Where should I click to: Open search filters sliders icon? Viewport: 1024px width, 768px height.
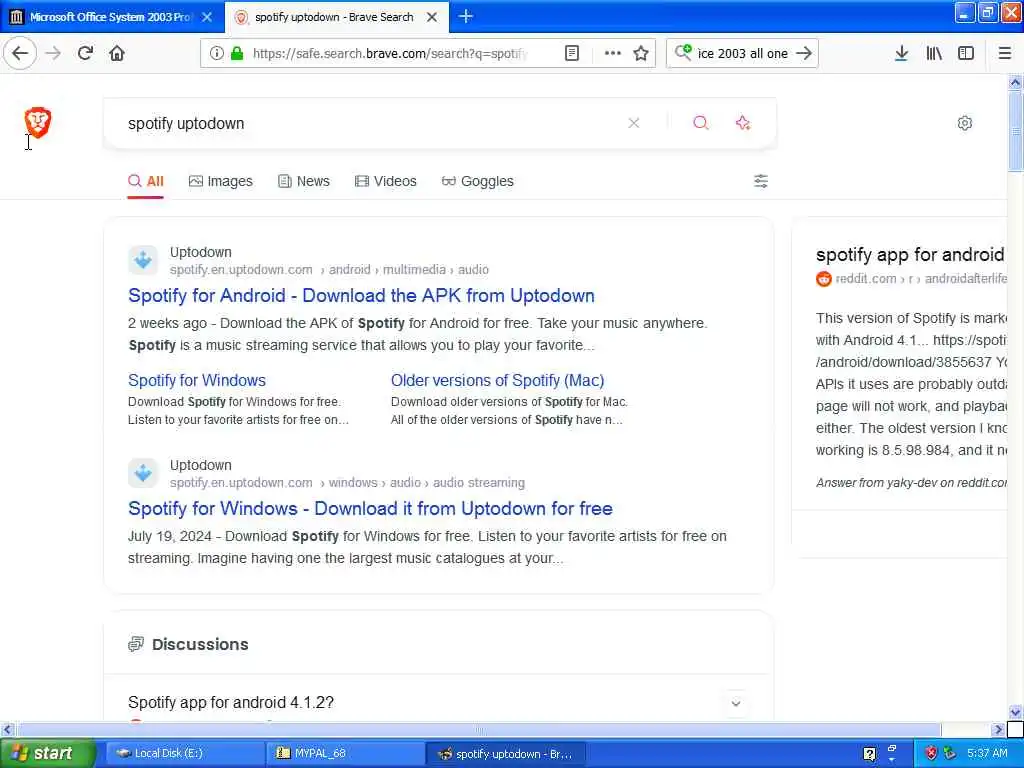coord(761,181)
